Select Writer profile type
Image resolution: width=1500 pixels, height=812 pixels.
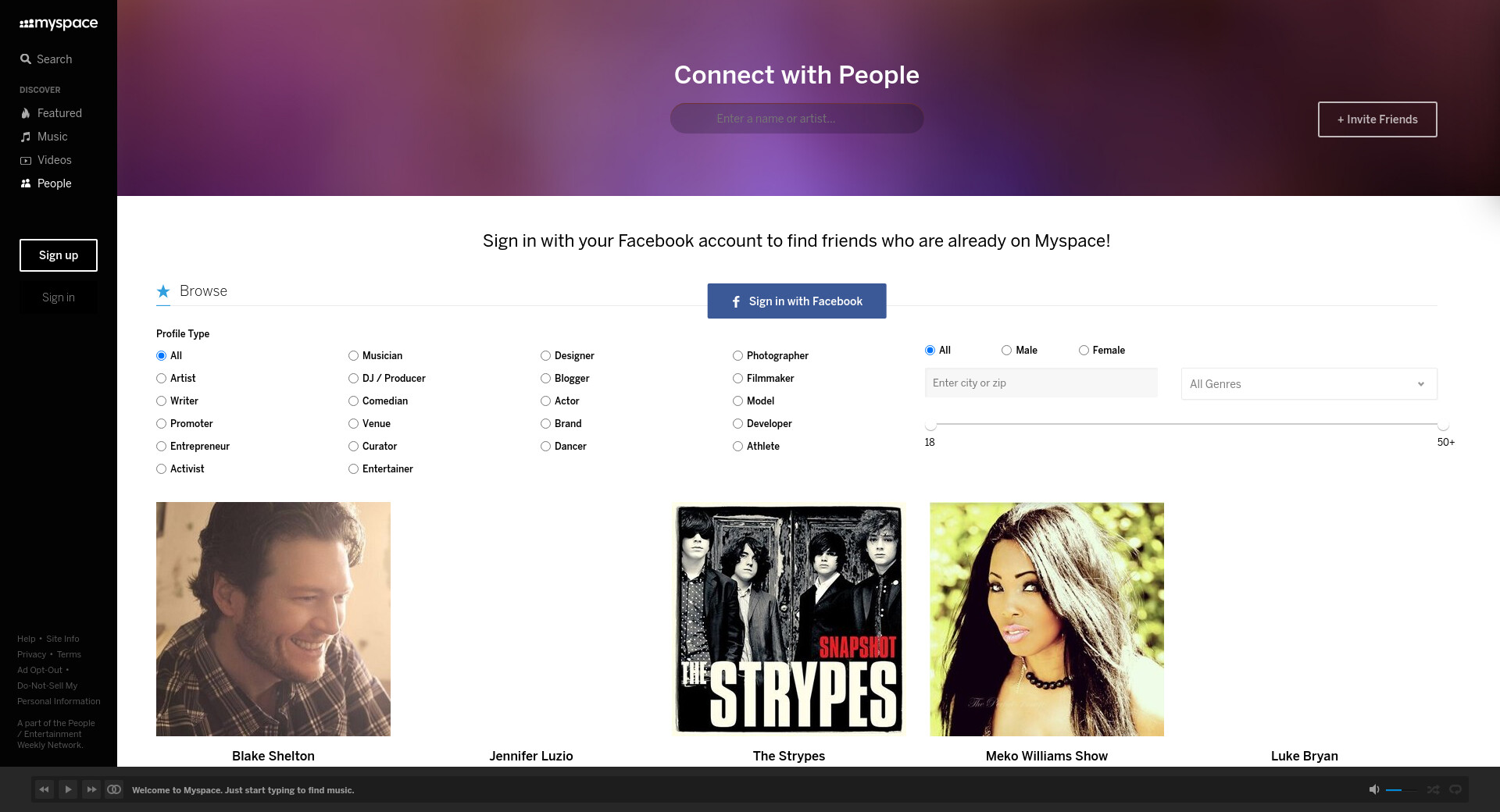click(x=161, y=401)
